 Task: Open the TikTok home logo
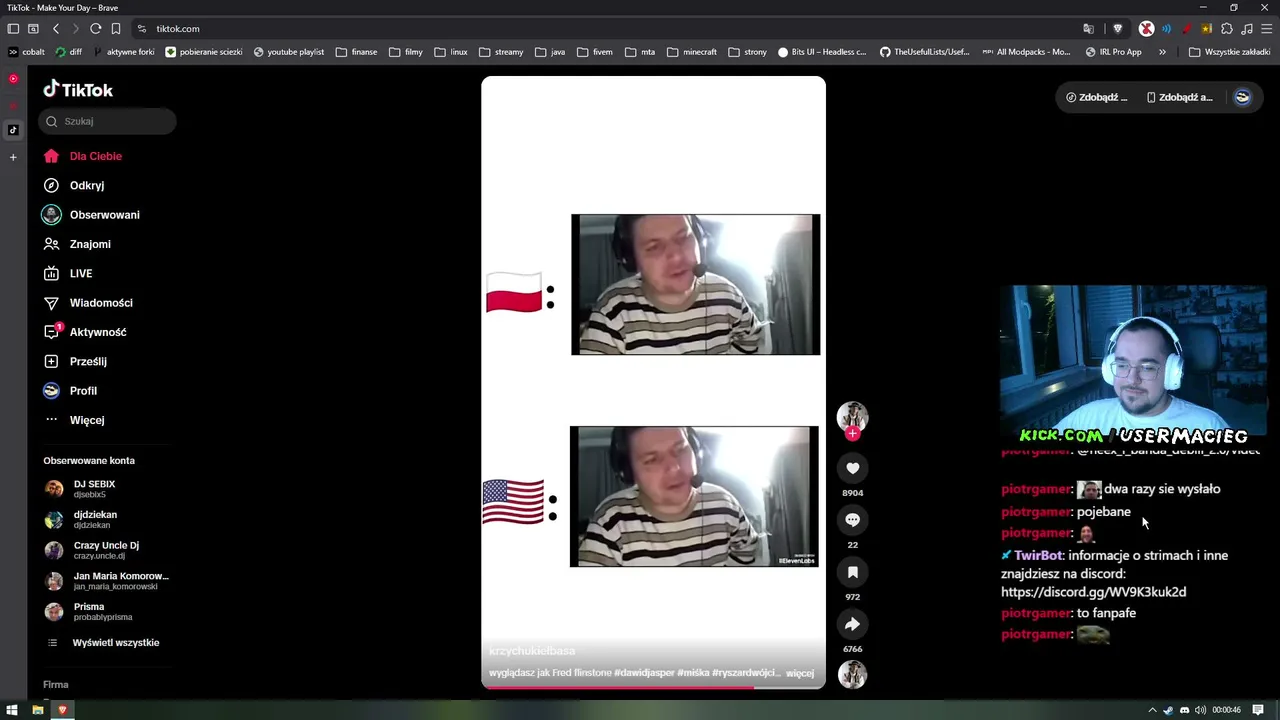point(78,90)
